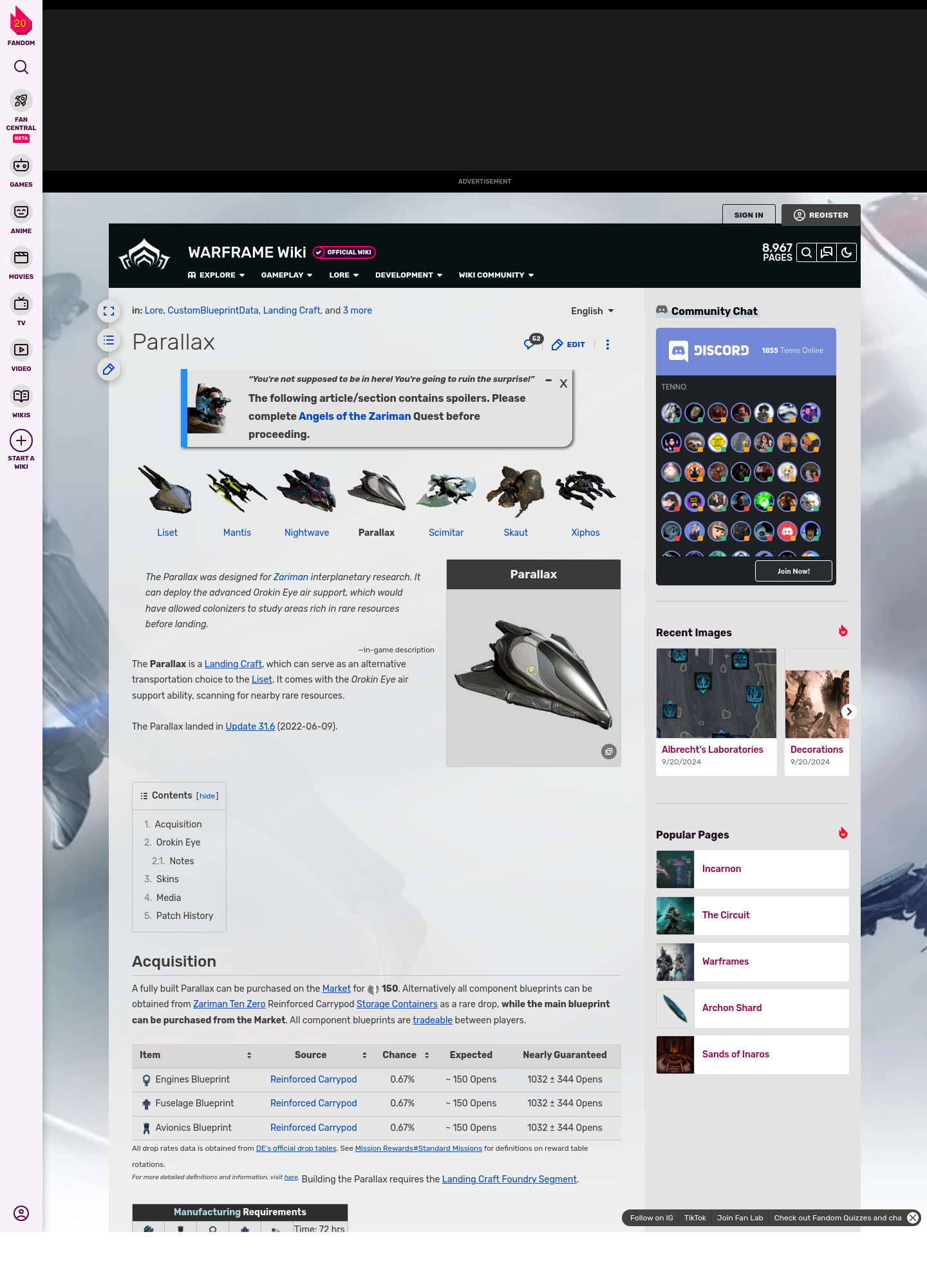
Task: Close the spoiler warning with X
Action: [x=563, y=383]
